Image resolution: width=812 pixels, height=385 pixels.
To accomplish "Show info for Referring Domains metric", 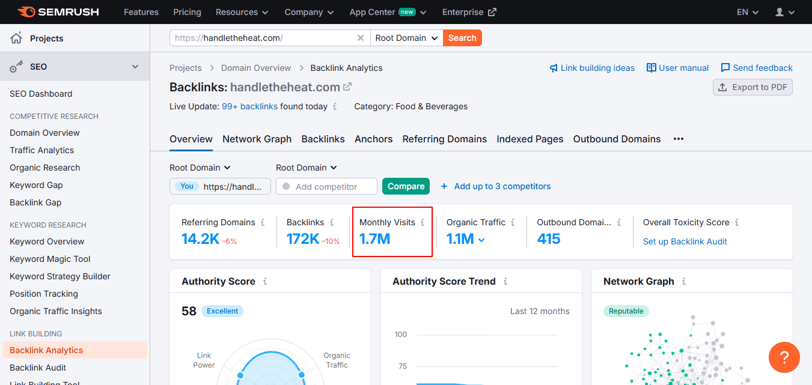I will coord(263,222).
